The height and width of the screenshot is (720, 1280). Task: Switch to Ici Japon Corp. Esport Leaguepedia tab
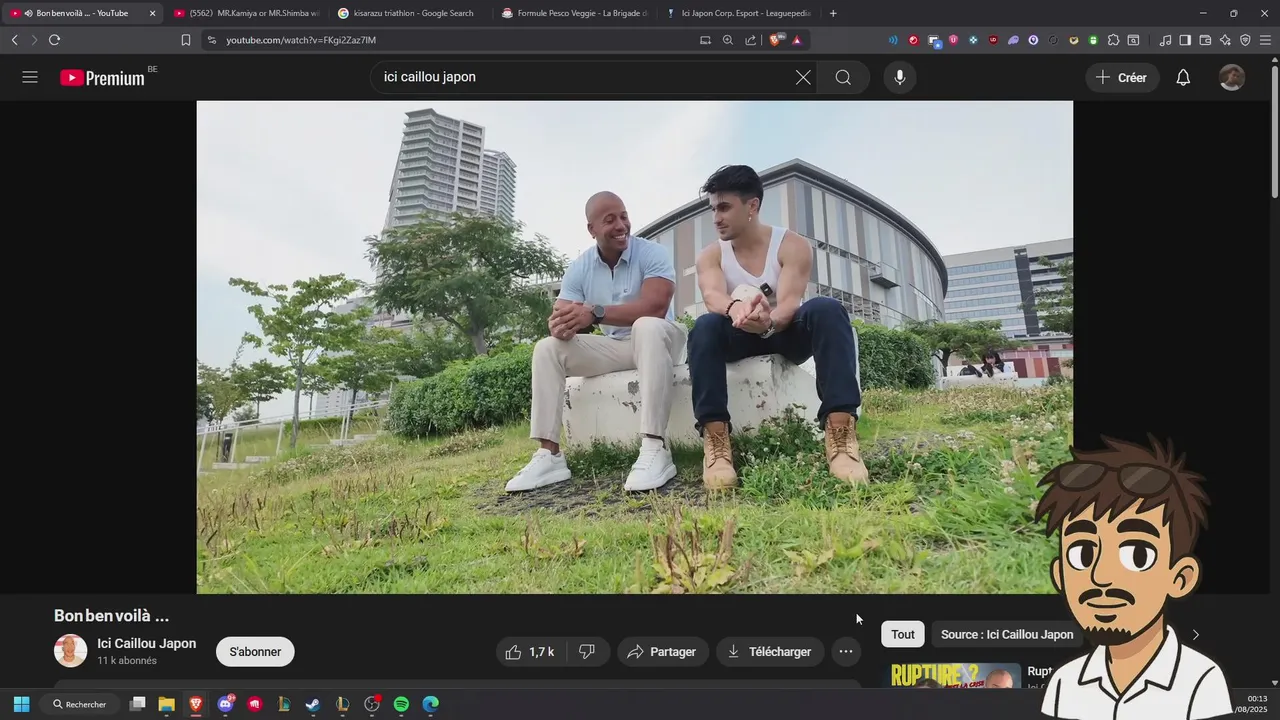pyautogui.click(x=740, y=13)
